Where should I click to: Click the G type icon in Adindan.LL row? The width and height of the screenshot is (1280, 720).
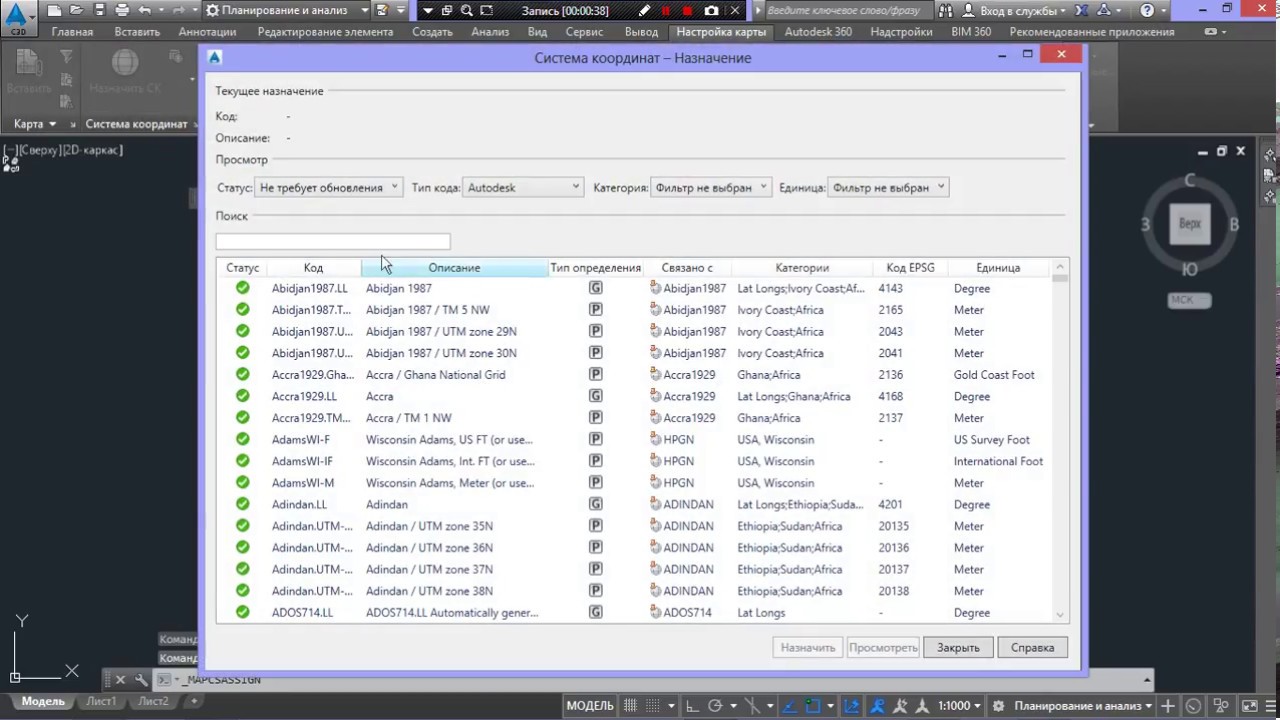click(595, 504)
